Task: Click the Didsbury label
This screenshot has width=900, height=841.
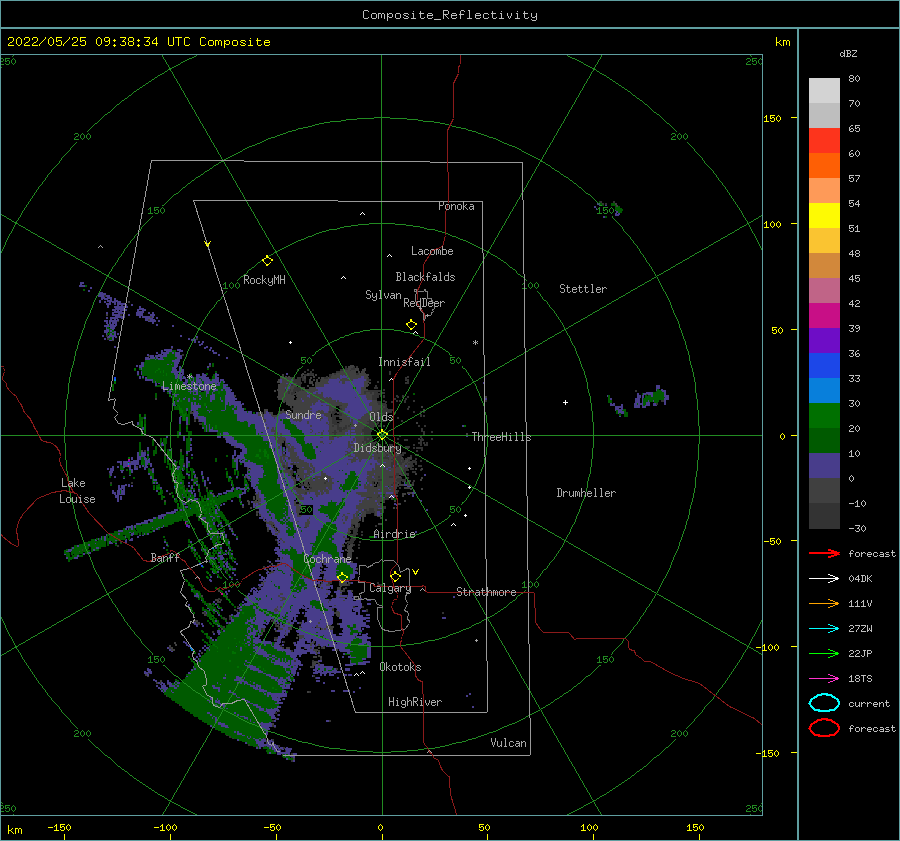Action: click(x=377, y=448)
